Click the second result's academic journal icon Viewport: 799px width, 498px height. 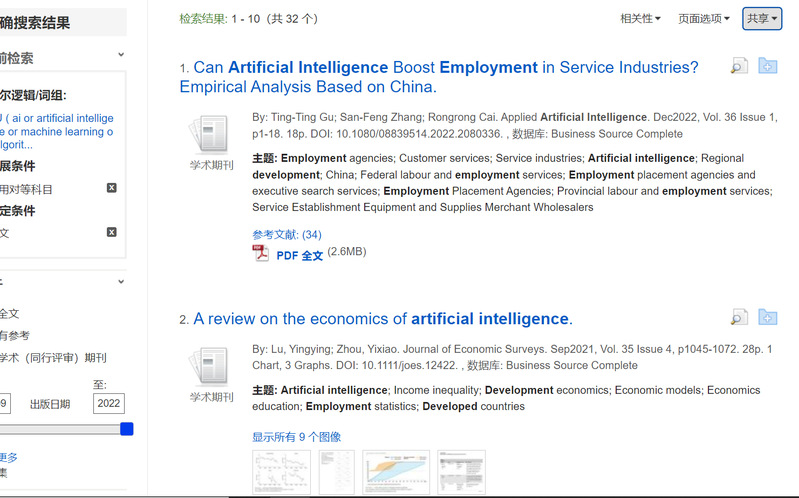coord(210,366)
